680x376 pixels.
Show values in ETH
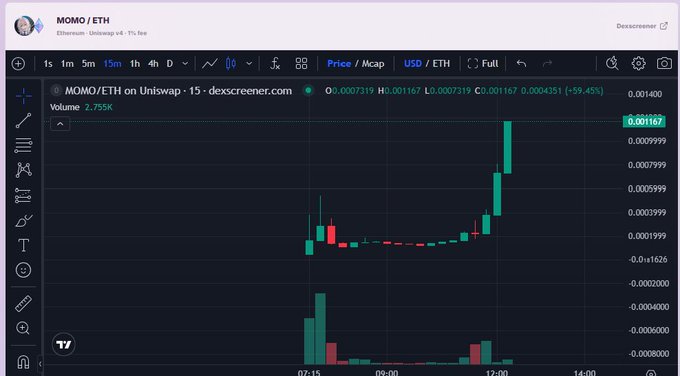[441, 64]
